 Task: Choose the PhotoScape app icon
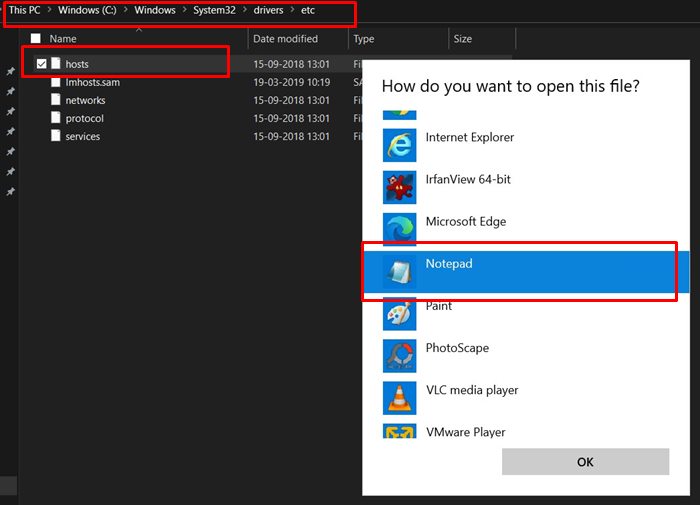[400, 356]
